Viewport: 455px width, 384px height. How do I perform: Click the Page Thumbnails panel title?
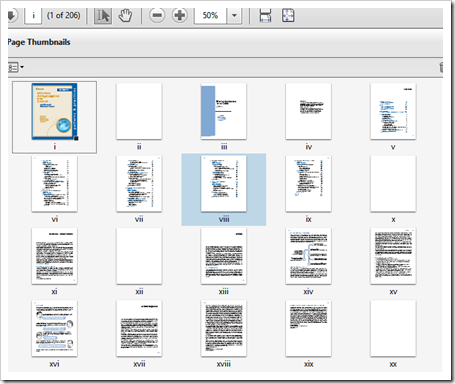pos(39,42)
